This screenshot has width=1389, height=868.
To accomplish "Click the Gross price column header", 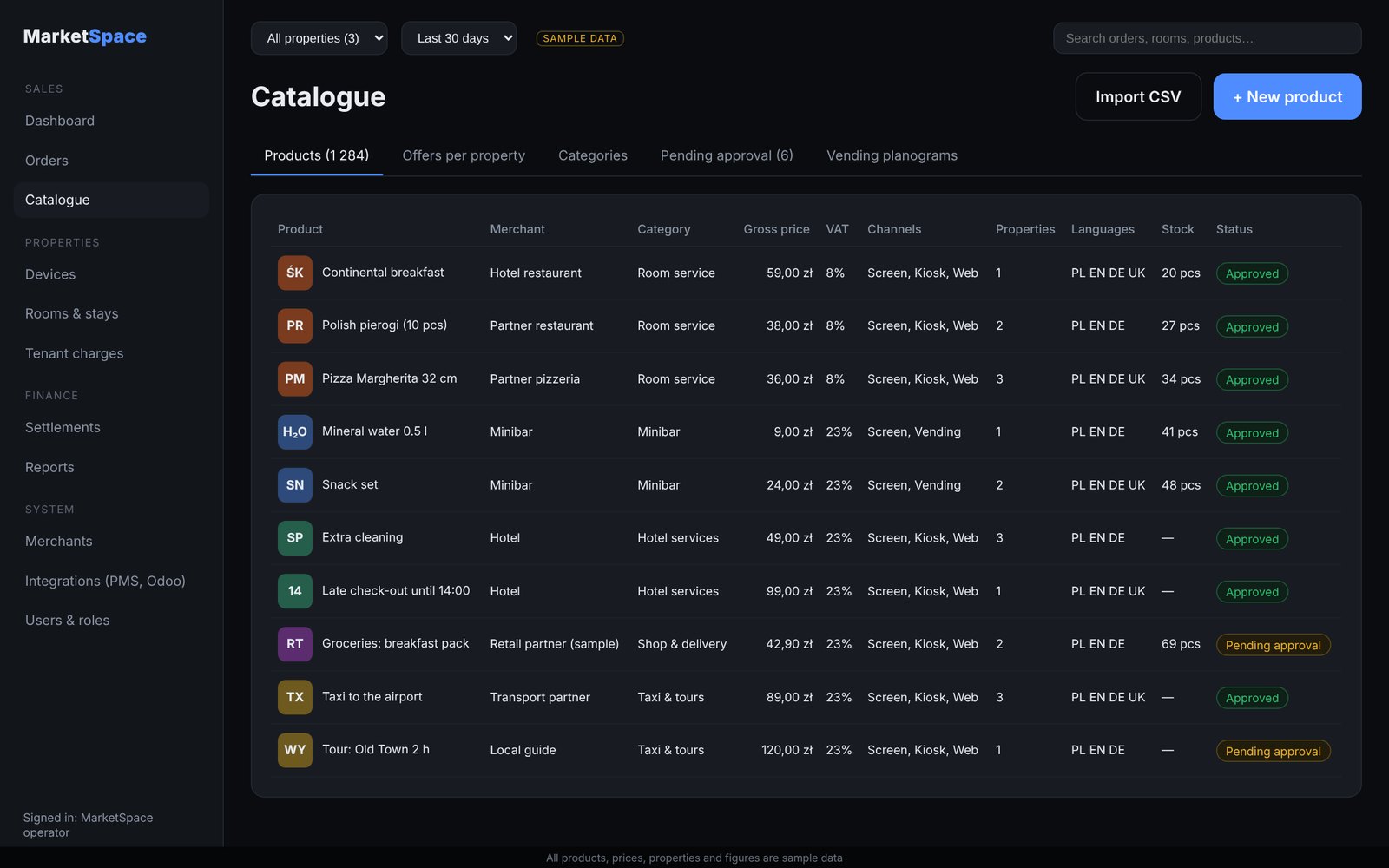I will click(776, 229).
